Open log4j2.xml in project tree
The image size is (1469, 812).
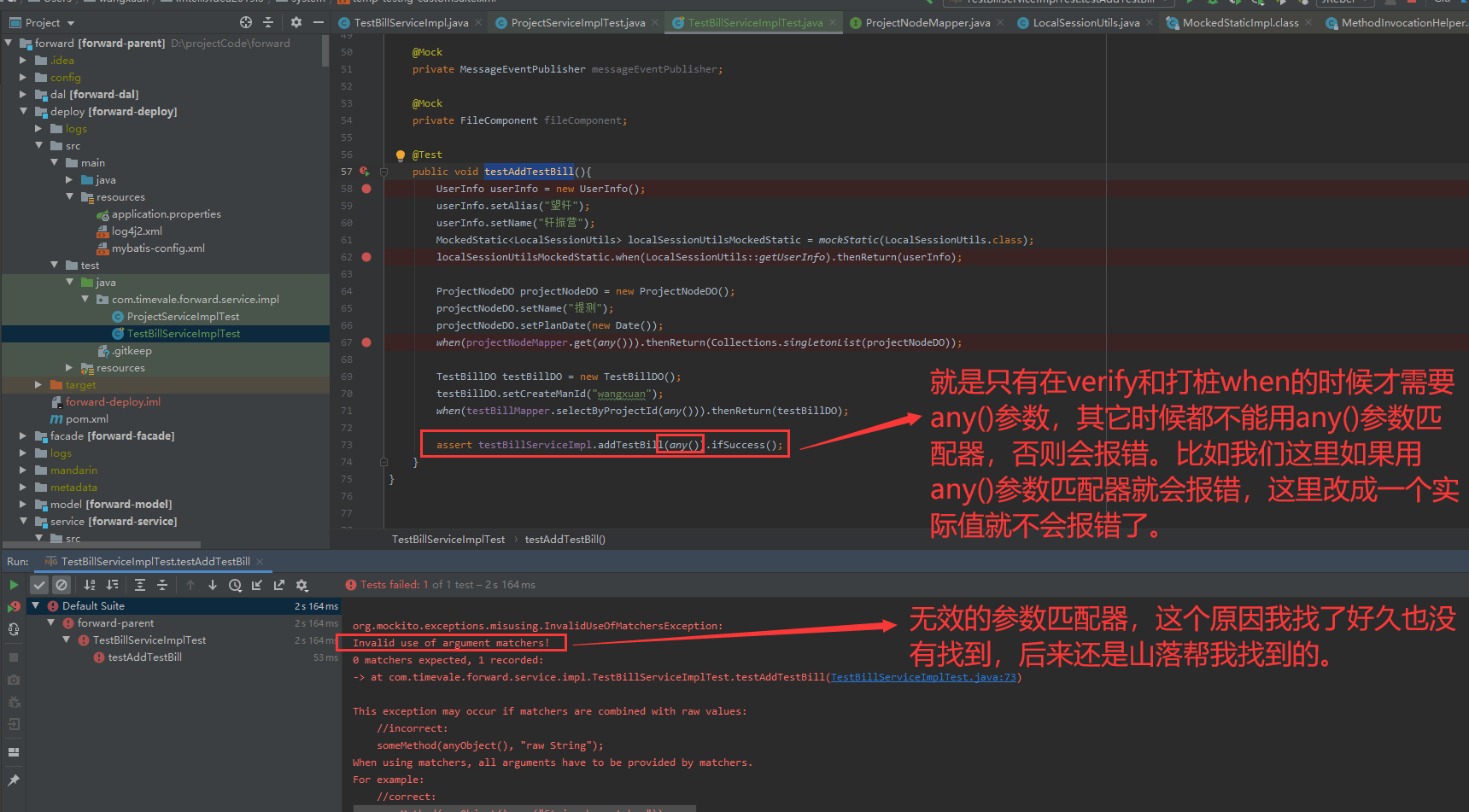click(x=137, y=231)
